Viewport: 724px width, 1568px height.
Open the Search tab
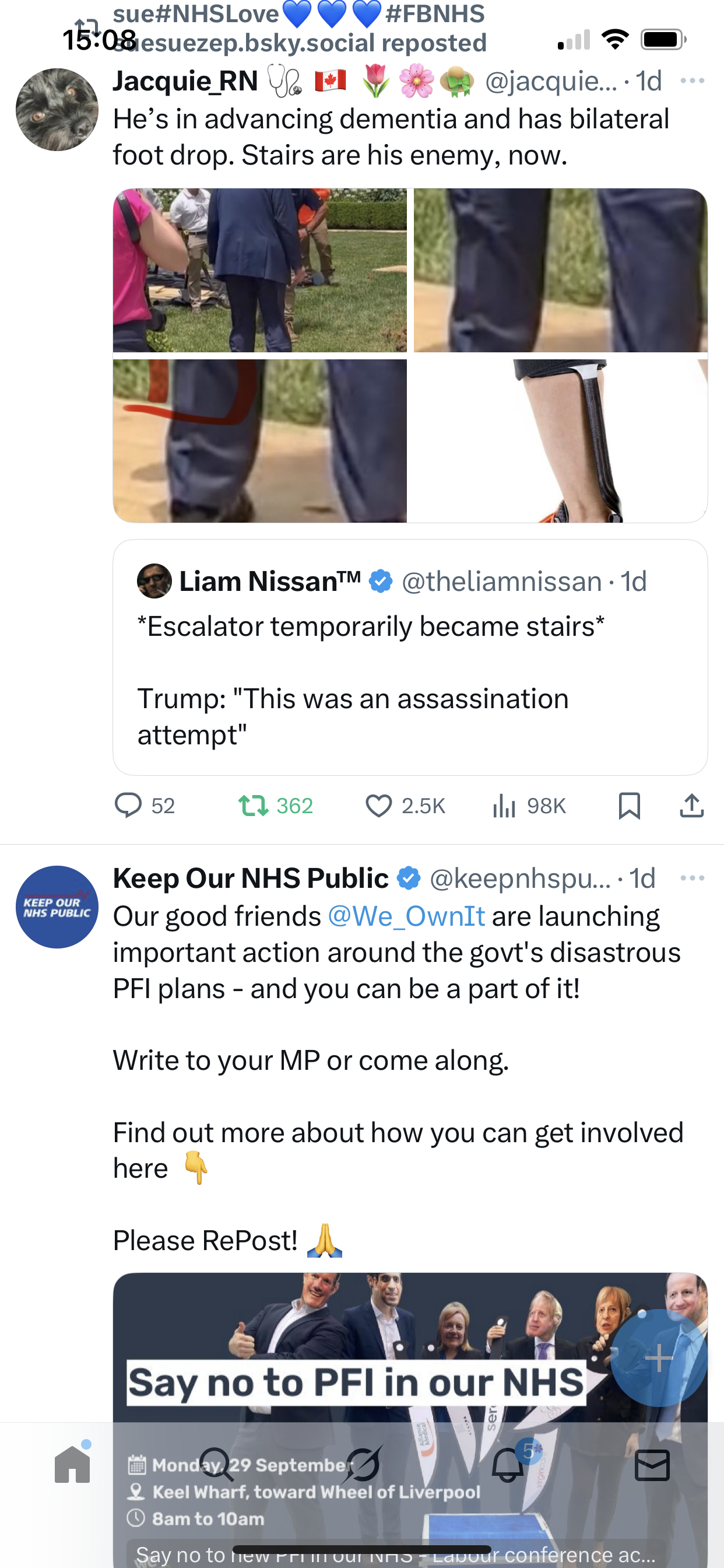click(217, 1465)
